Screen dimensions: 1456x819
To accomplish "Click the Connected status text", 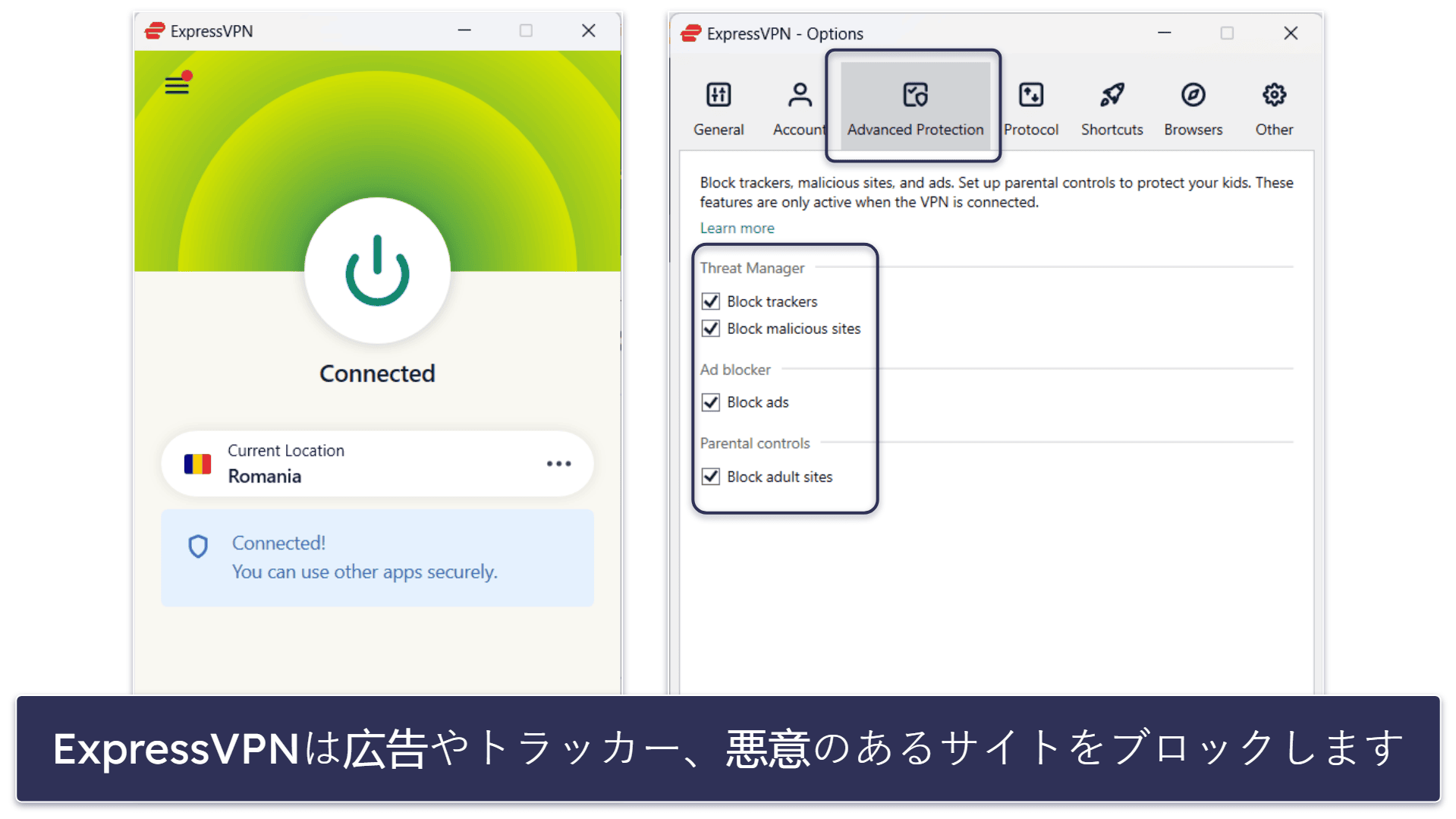I will [377, 373].
